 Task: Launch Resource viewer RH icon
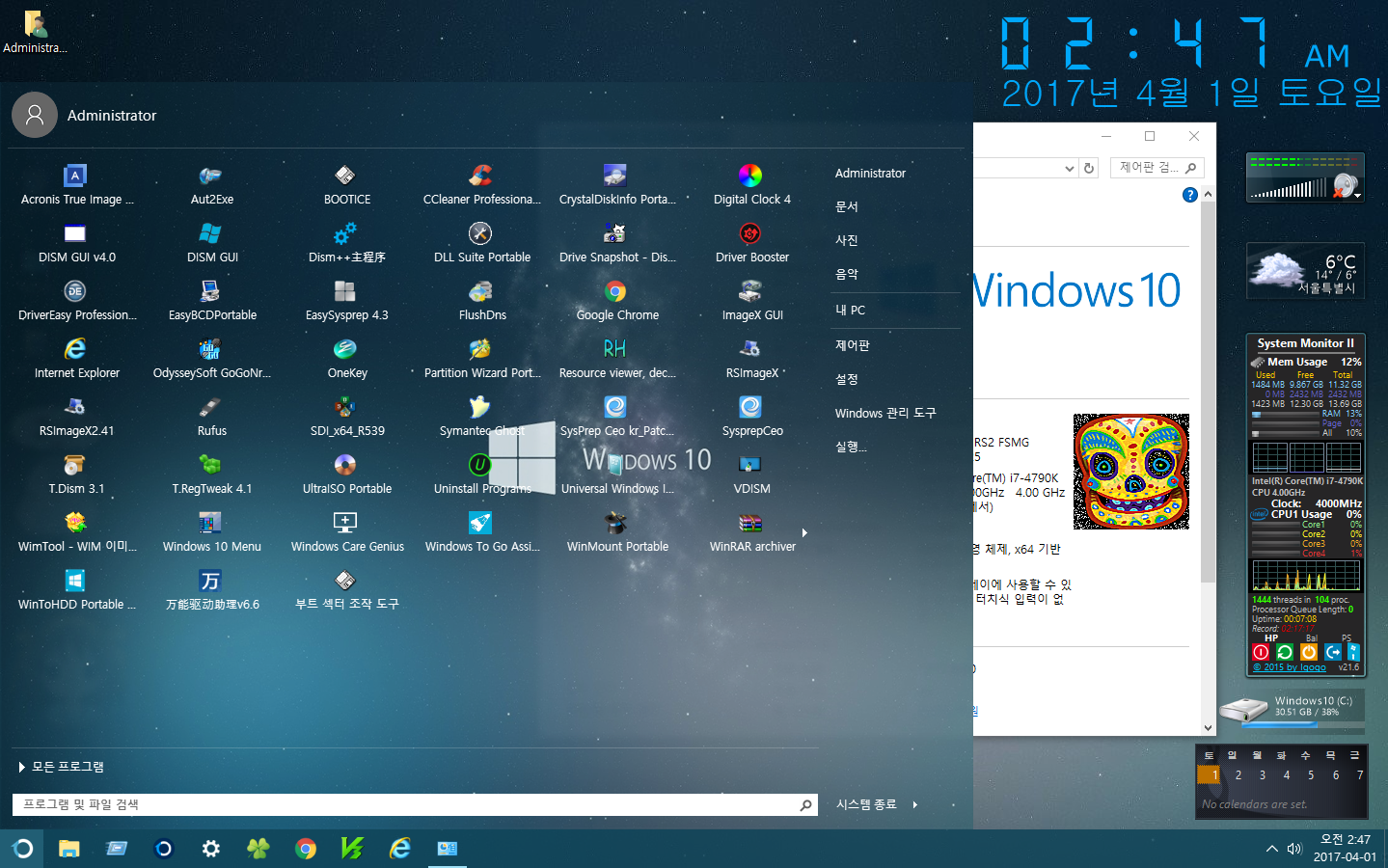(615, 349)
